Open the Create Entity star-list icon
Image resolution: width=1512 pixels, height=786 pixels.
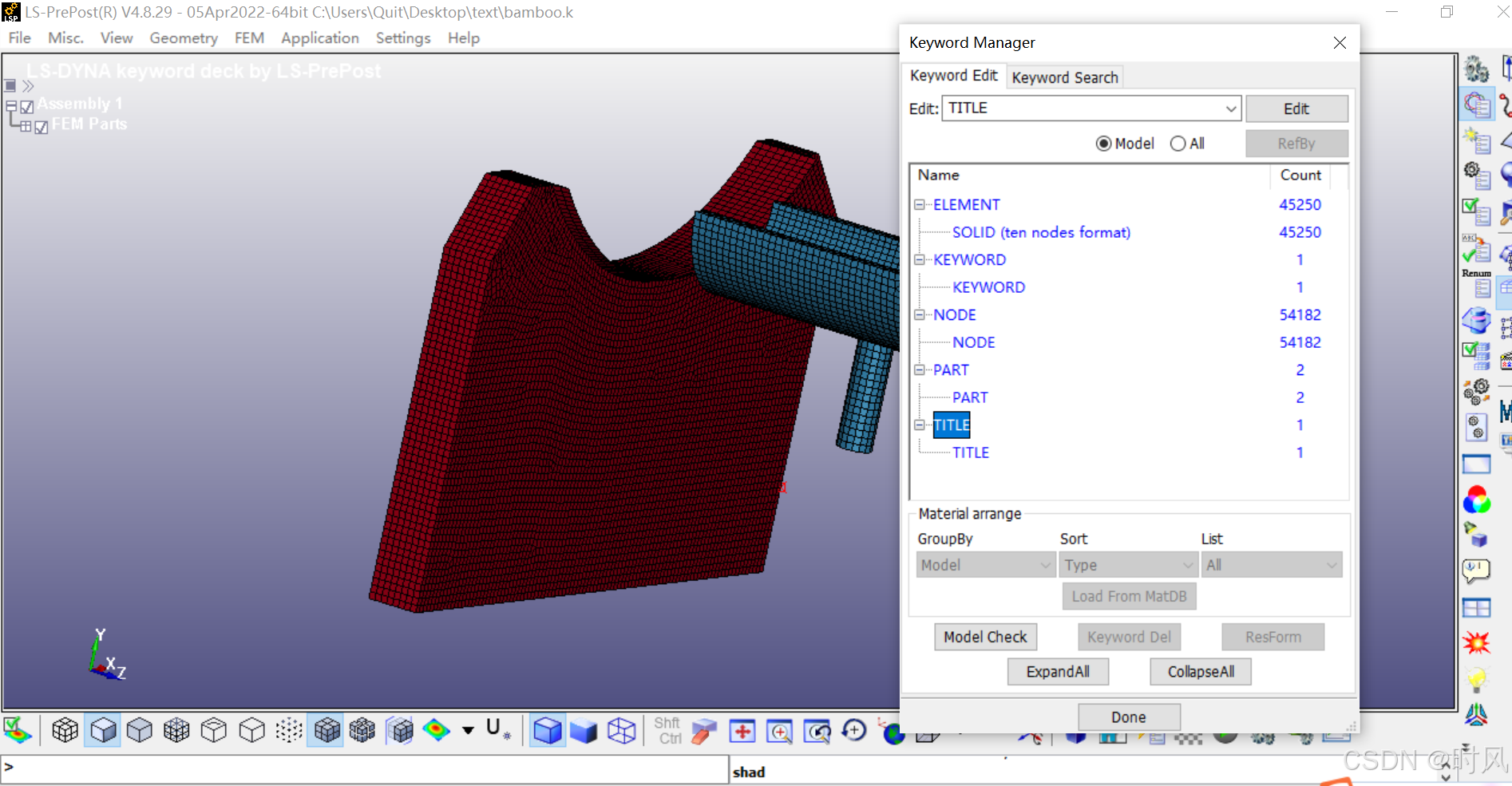1477,140
